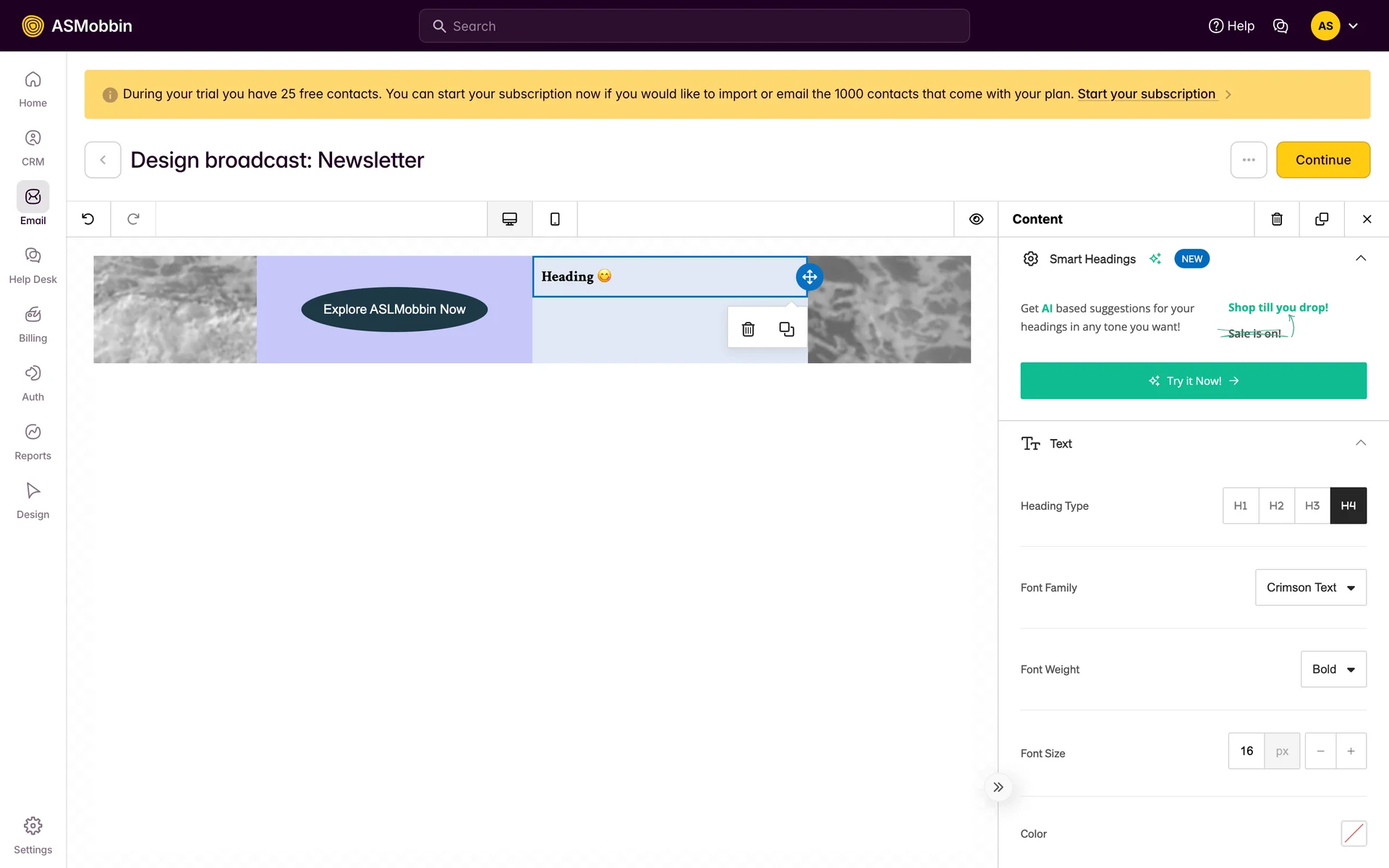Open the chat messages icon in header

[x=1280, y=26]
